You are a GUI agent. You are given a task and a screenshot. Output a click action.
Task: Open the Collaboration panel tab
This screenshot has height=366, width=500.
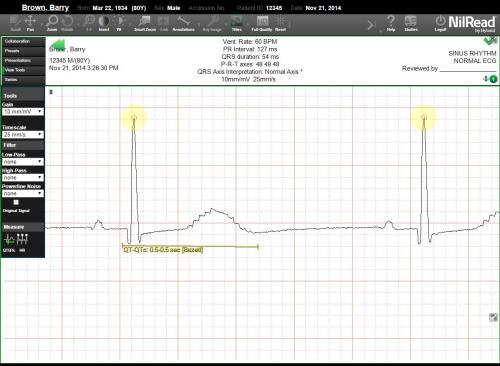[23, 41]
